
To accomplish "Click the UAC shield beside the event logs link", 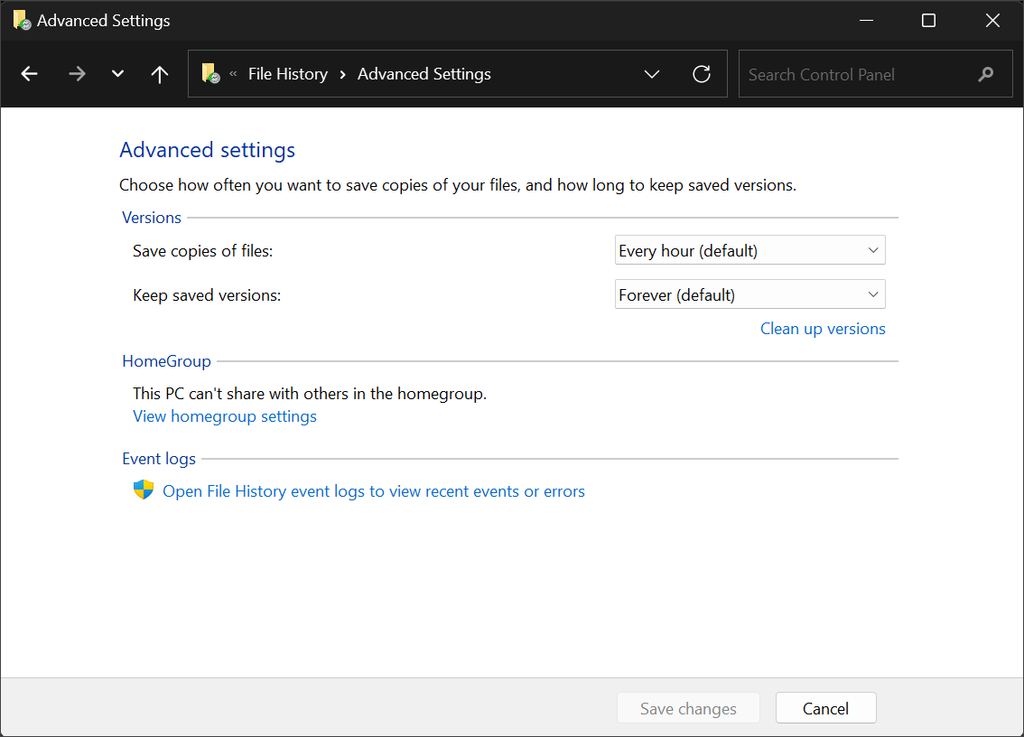I will 143,490.
